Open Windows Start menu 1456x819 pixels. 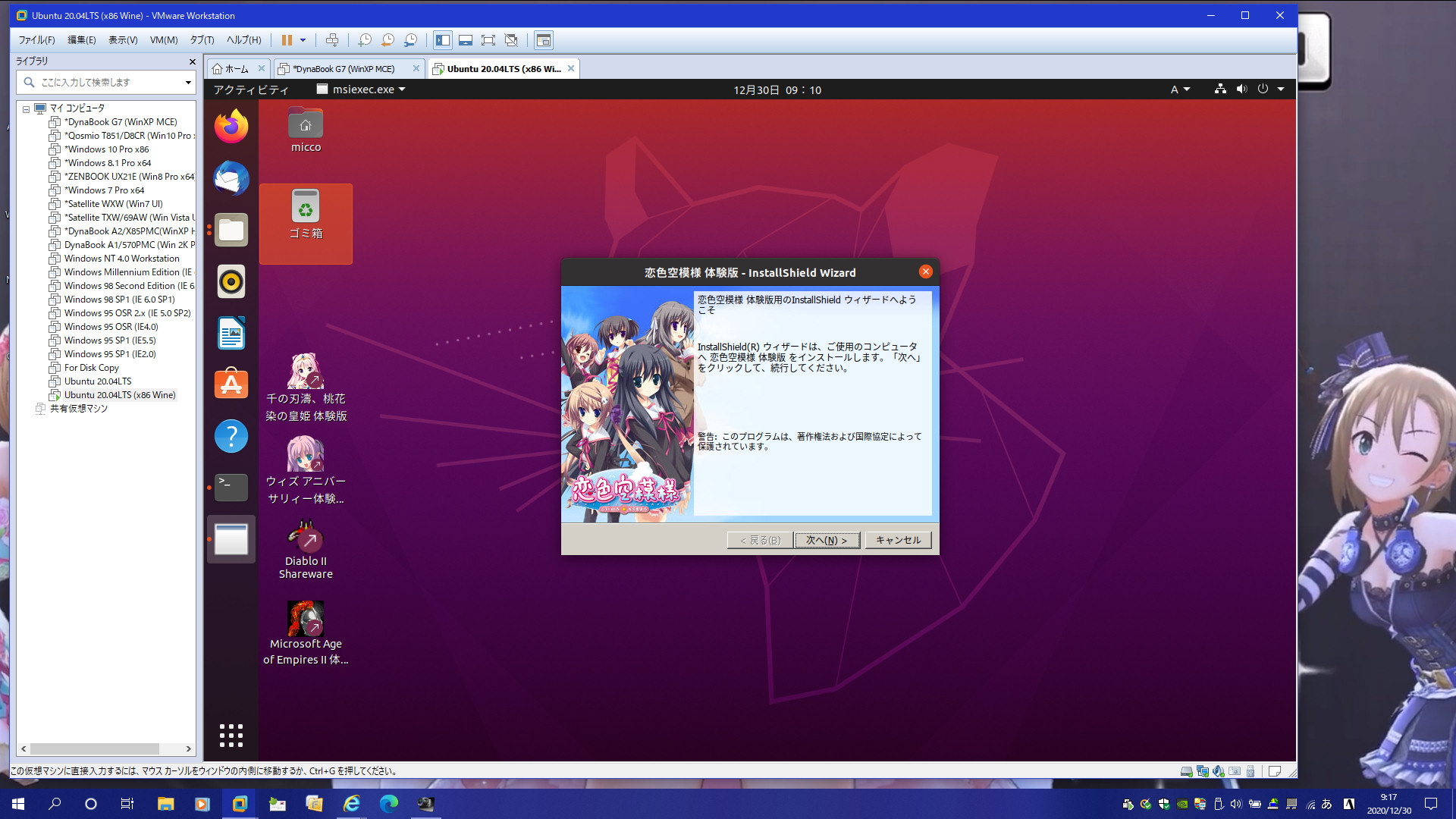(x=18, y=804)
